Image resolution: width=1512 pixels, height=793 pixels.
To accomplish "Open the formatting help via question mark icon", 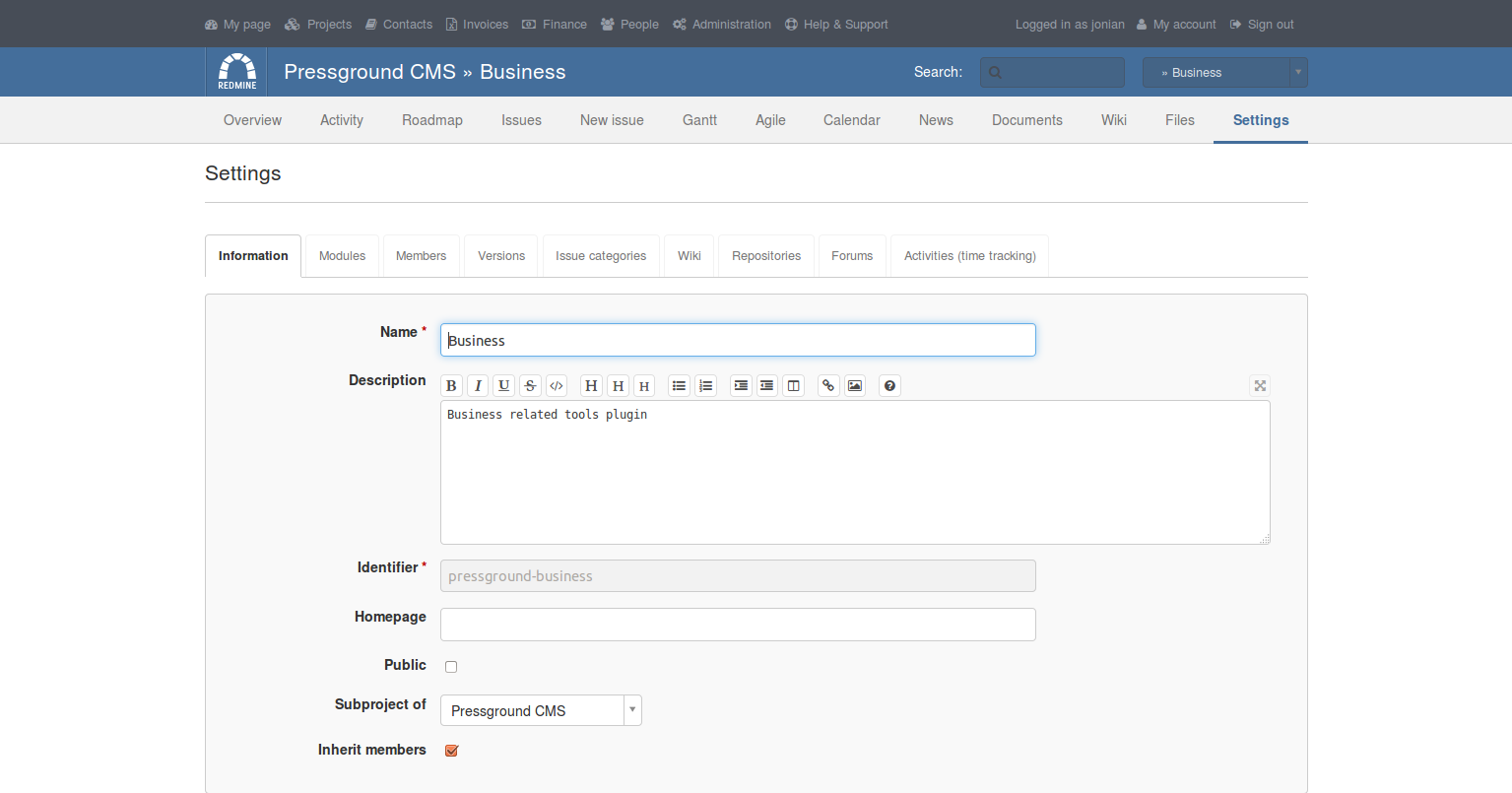I will 889,385.
